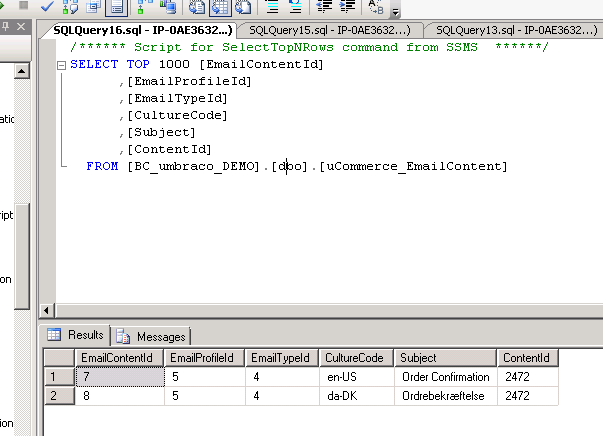Image resolution: width=603 pixels, height=436 pixels.
Task: Toggle the IntelliSense Enabled toolbar button
Action: [x=117, y=7]
